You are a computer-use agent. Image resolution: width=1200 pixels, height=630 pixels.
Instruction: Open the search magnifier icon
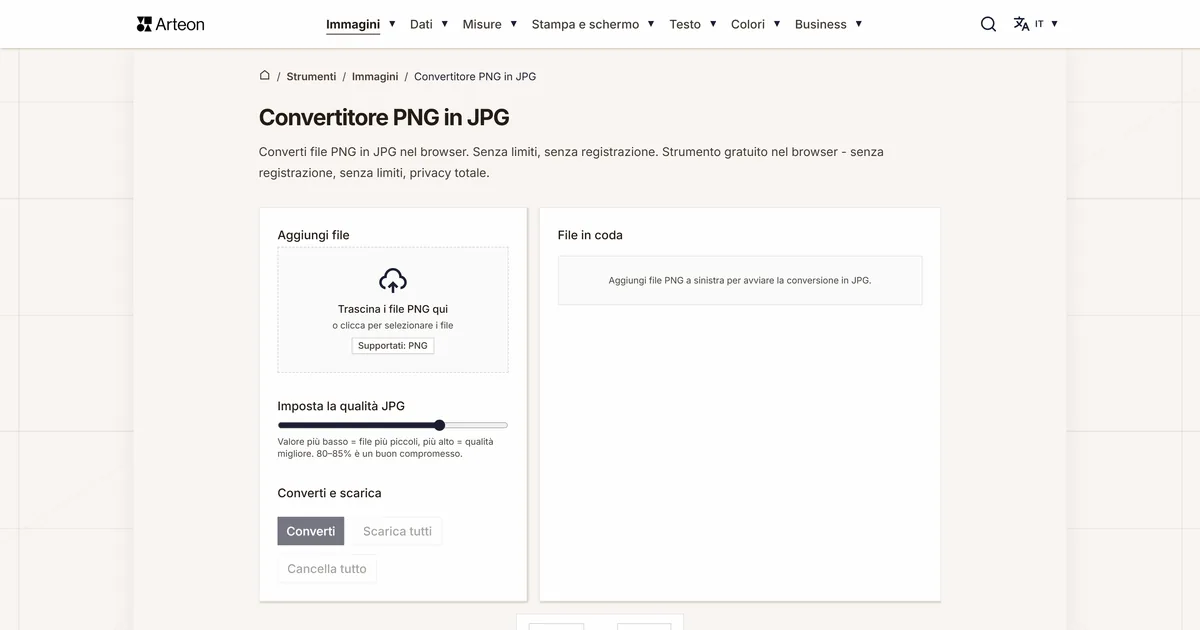(x=988, y=24)
